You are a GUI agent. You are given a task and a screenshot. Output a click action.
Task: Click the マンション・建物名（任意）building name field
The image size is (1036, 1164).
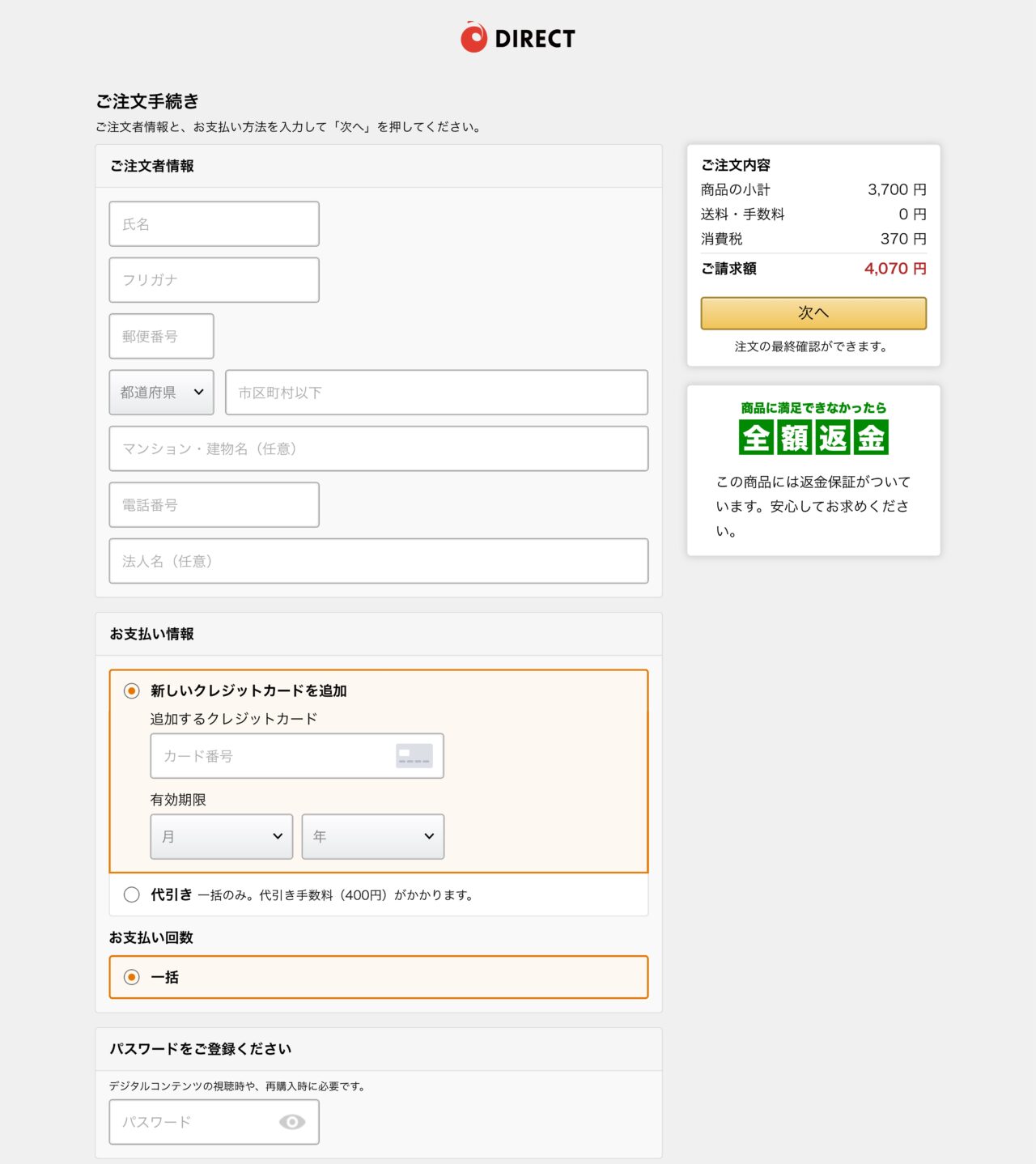coord(379,448)
